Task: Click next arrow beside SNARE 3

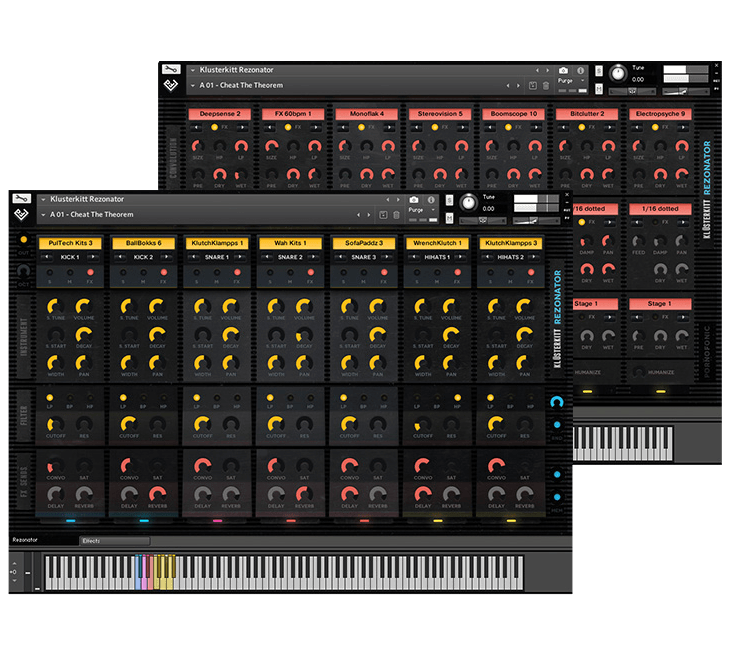Action: (386, 257)
